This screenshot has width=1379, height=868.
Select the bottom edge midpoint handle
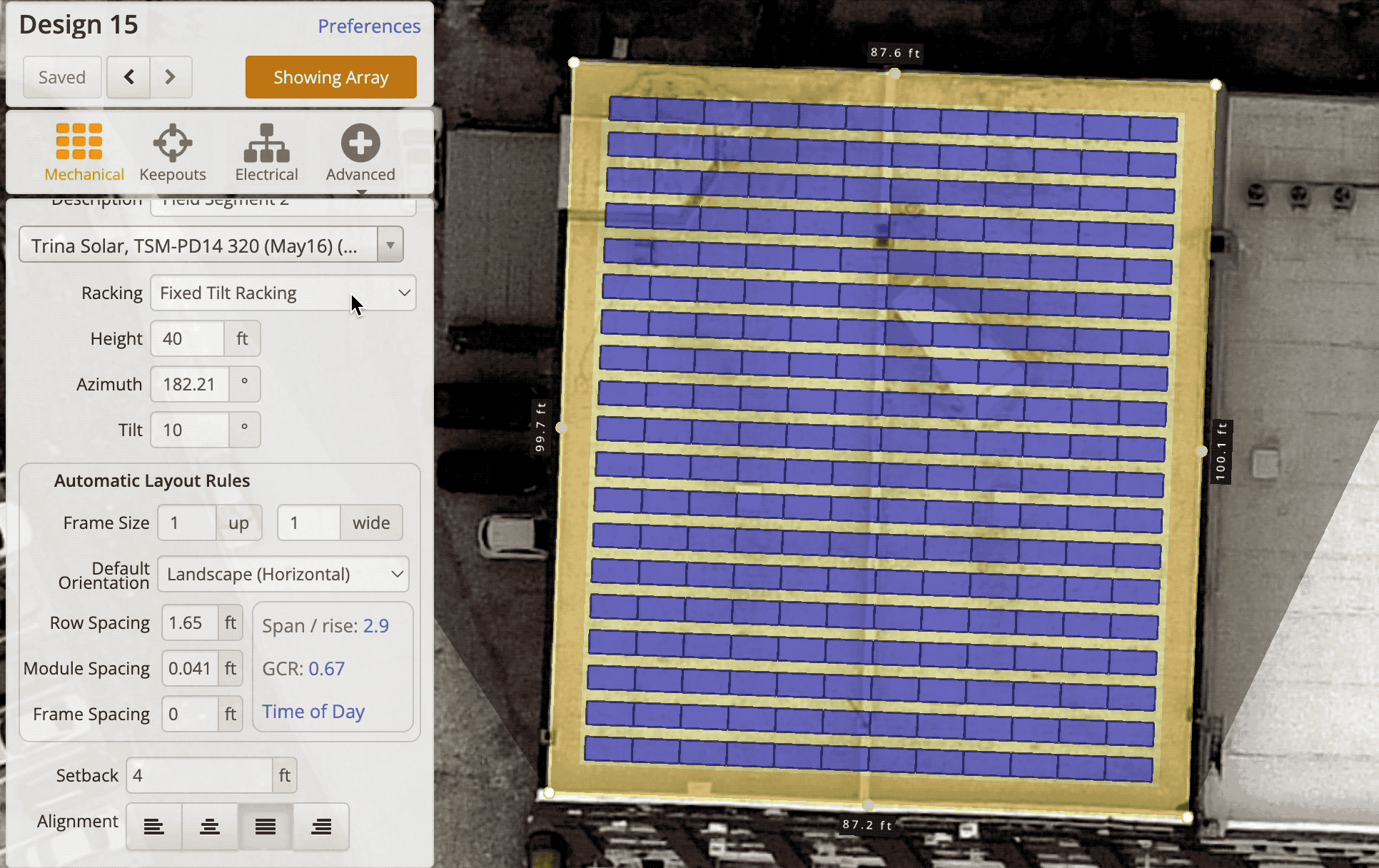(868, 805)
